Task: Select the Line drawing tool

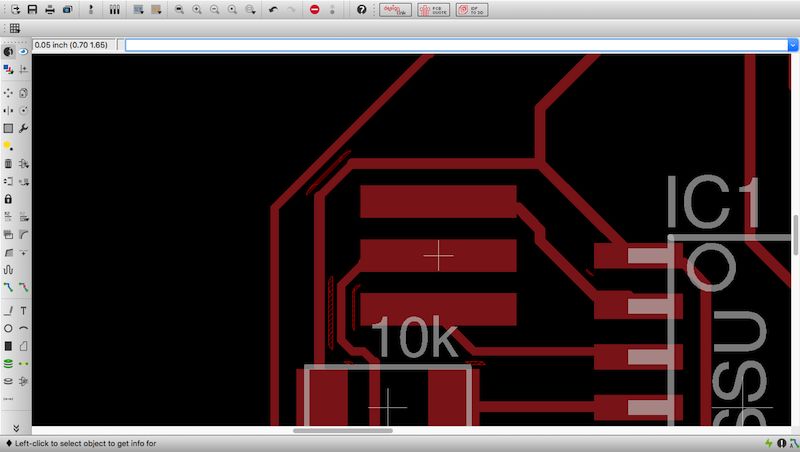Action: click(x=8, y=311)
